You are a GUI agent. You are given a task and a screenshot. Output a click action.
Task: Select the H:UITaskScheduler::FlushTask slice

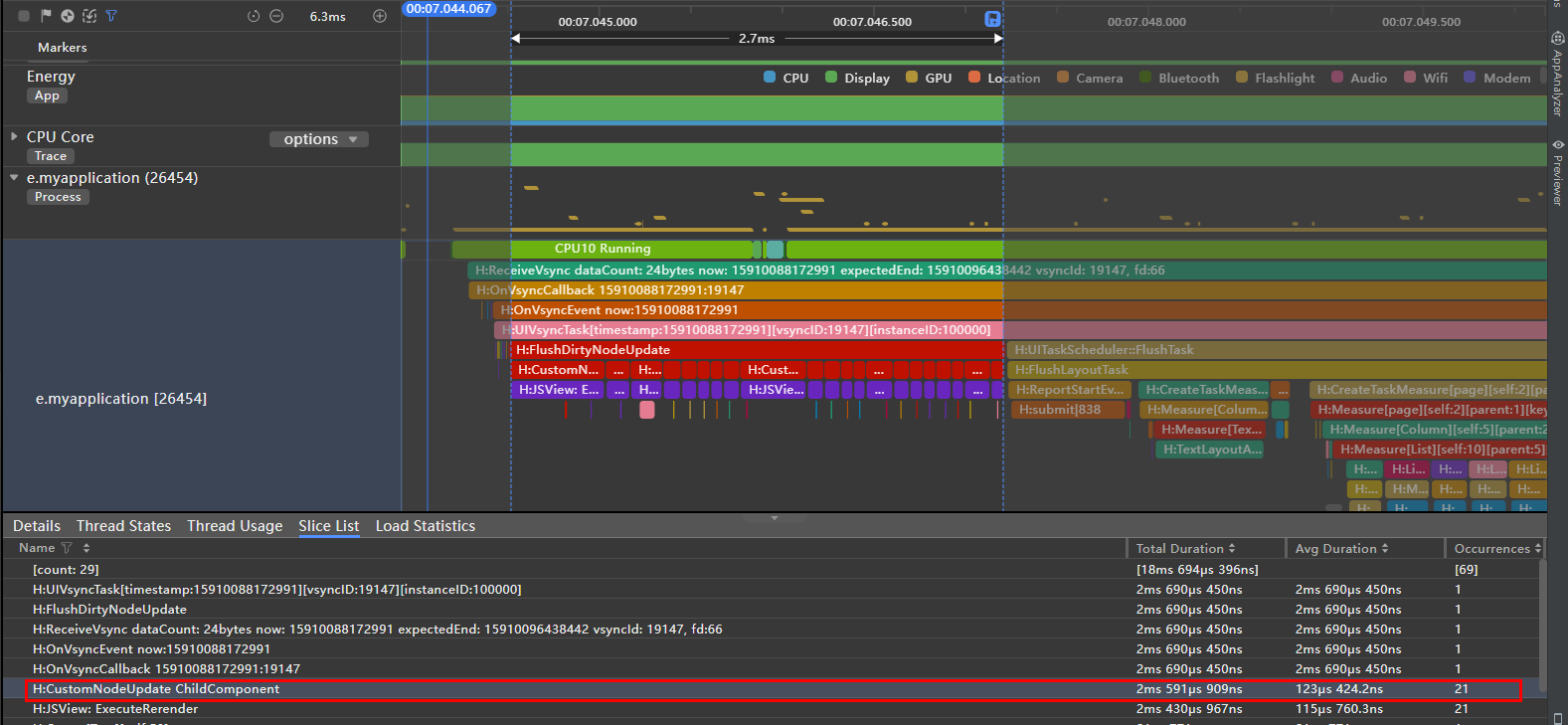tap(1277, 350)
